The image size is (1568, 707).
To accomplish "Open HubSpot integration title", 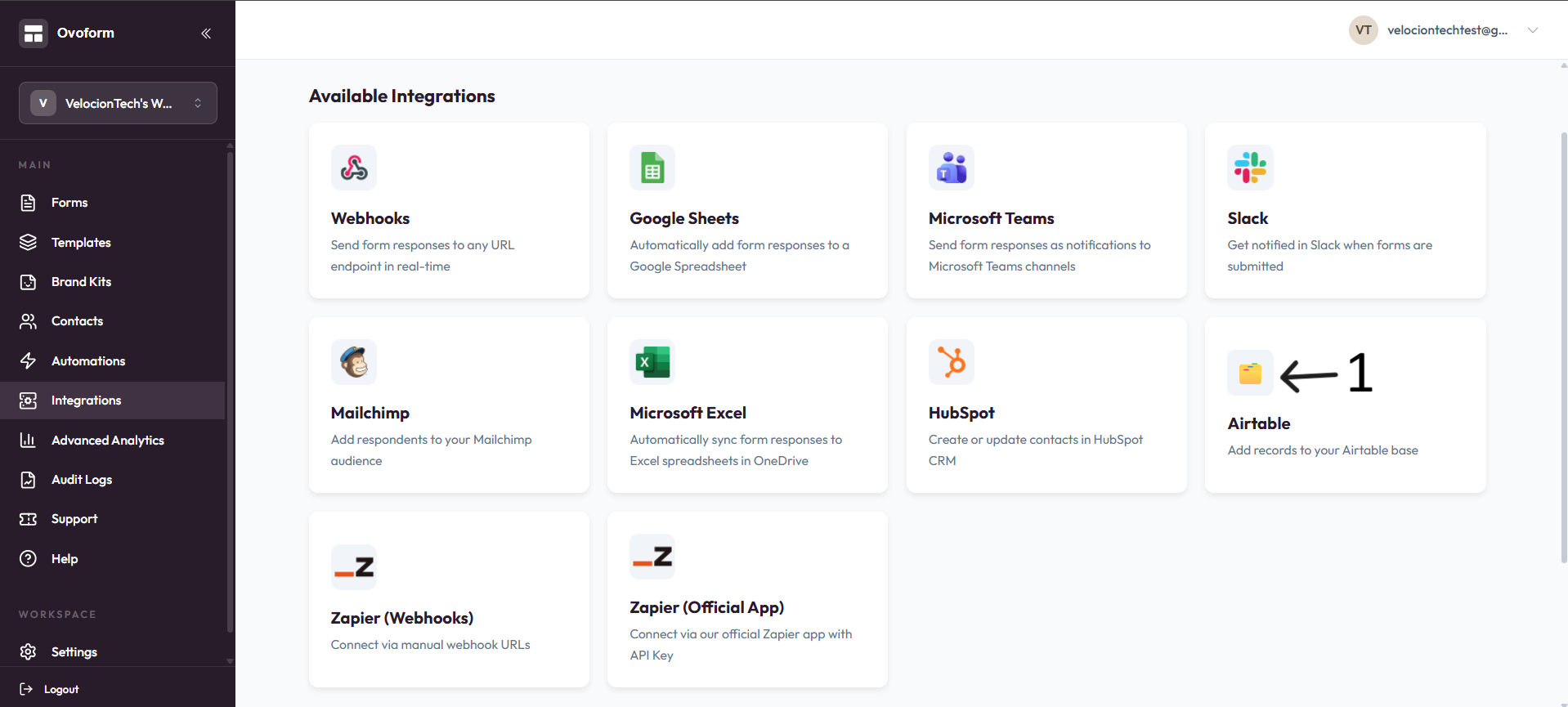I will pos(961,413).
